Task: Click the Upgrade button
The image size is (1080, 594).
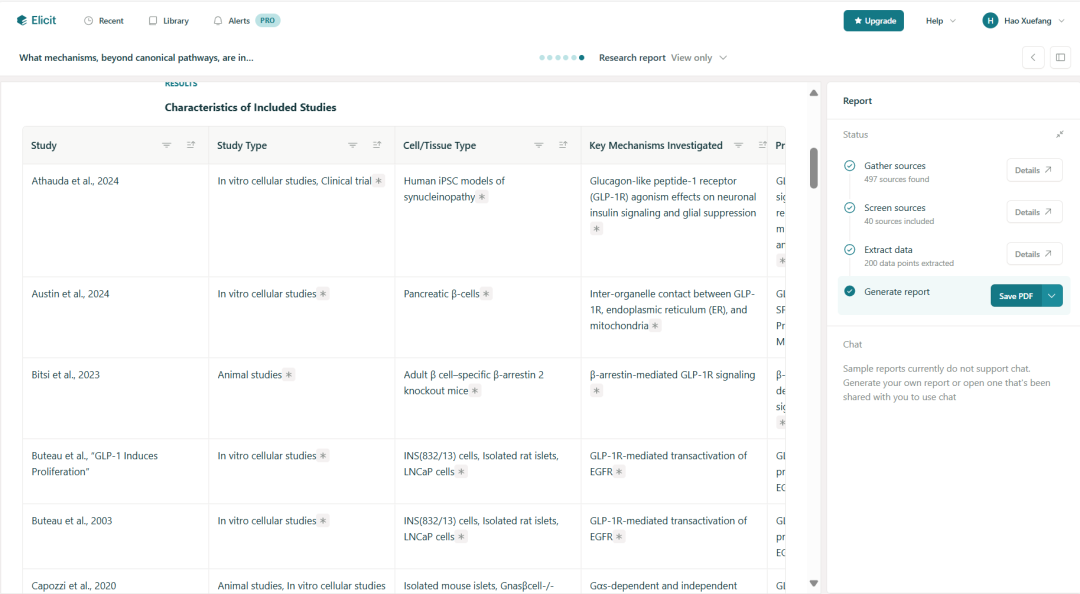Action: [873, 21]
